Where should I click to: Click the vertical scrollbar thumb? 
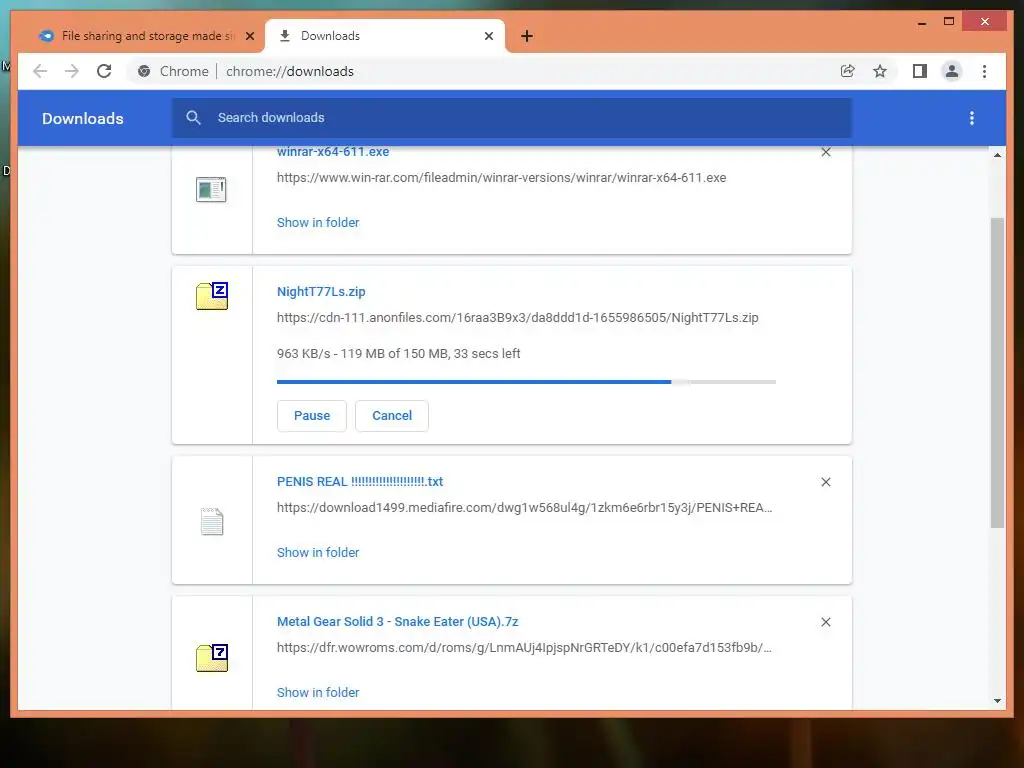[x=997, y=372]
